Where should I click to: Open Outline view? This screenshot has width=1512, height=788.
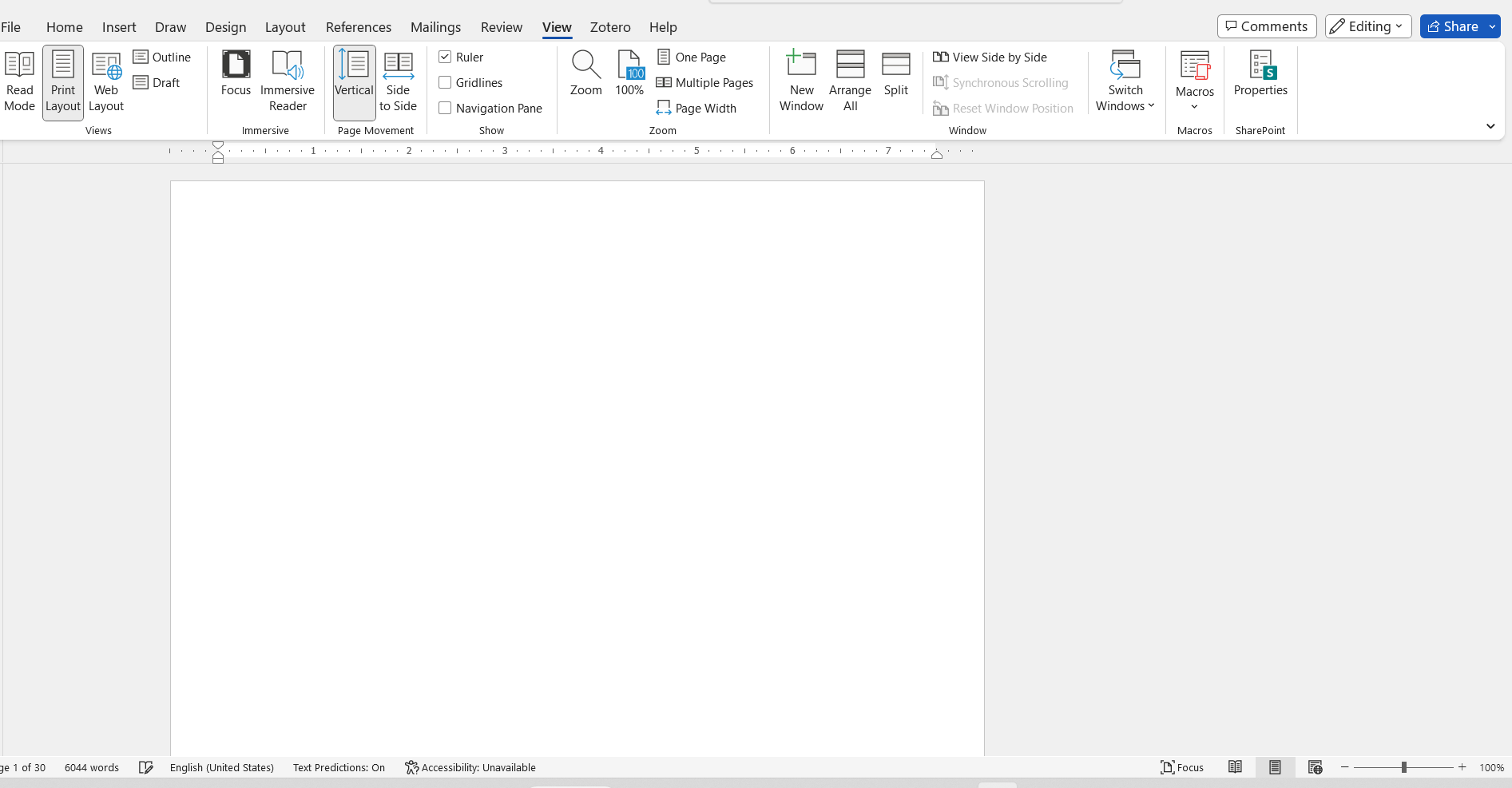click(162, 57)
